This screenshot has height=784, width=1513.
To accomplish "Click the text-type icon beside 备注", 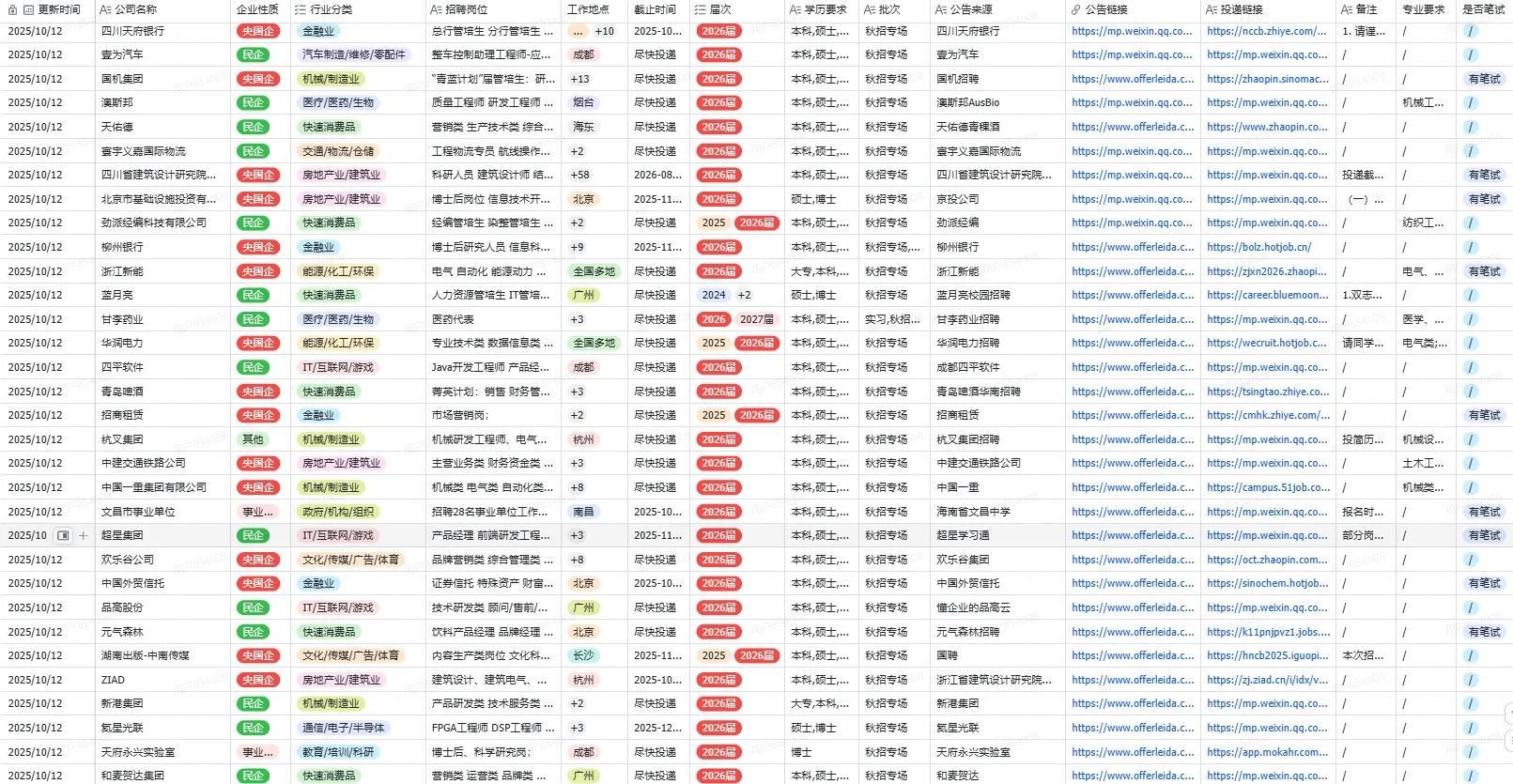I will coord(1348,9).
